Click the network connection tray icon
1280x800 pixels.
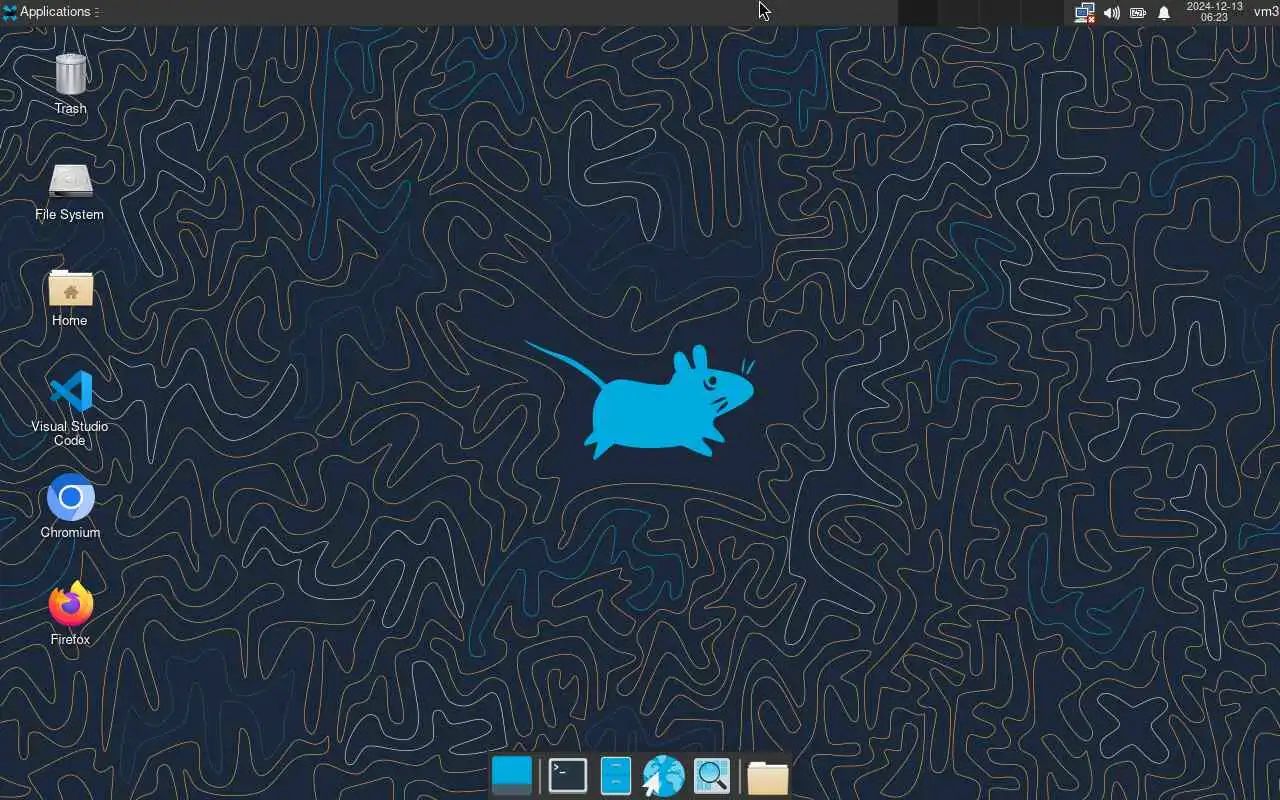click(1085, 13)
